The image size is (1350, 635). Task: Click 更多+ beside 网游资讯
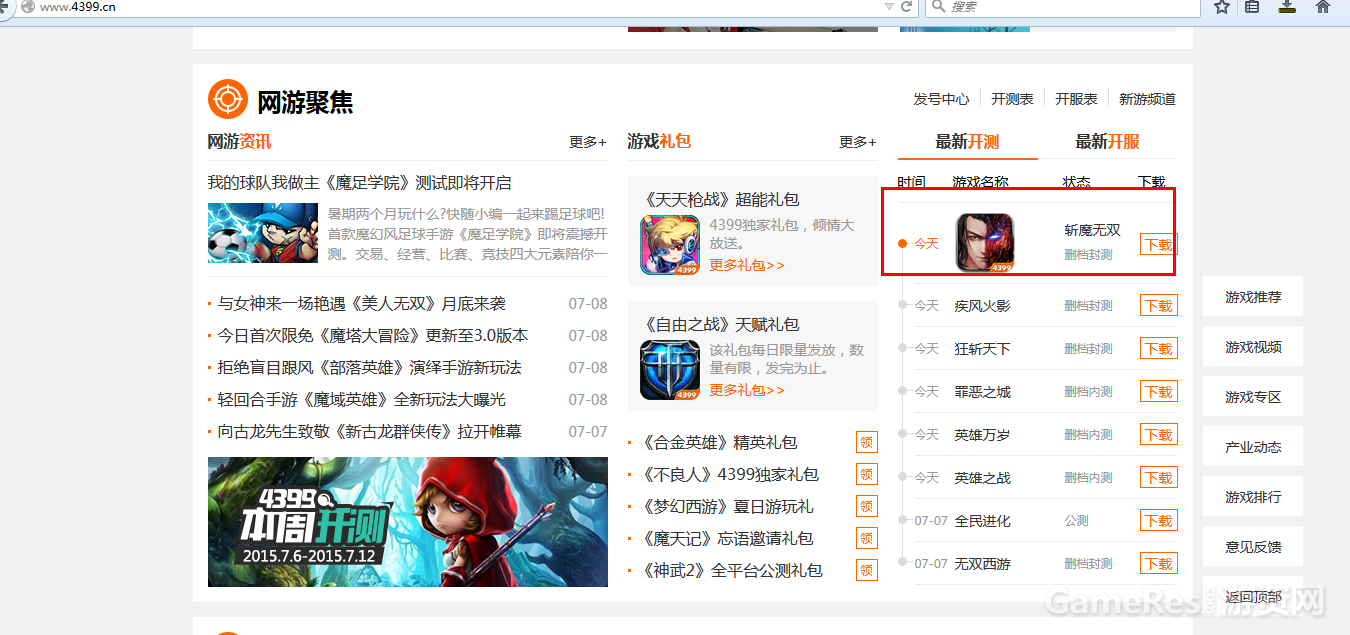588,142
